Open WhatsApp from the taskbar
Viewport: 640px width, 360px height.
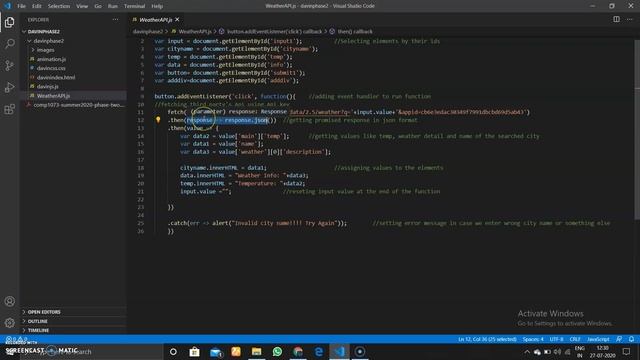[x=277, y=351]
